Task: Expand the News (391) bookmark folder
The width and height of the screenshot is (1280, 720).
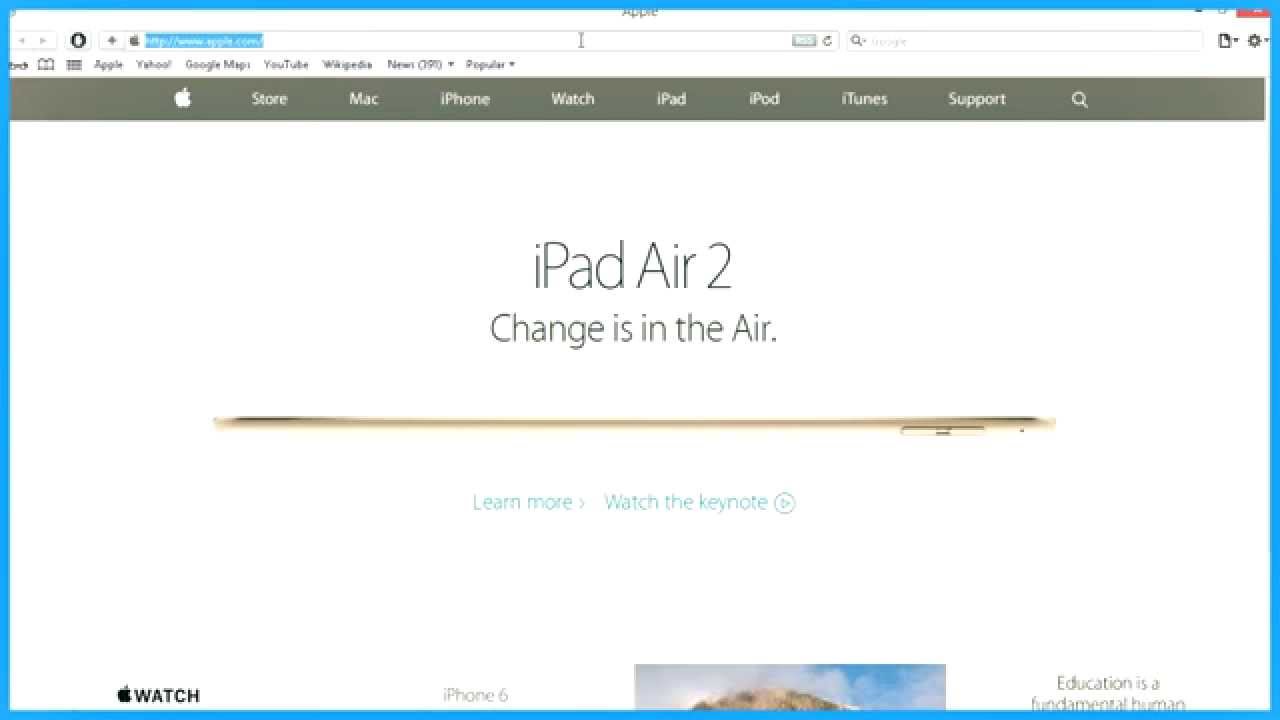Action: pyautogui.click(x=420, y=64)
